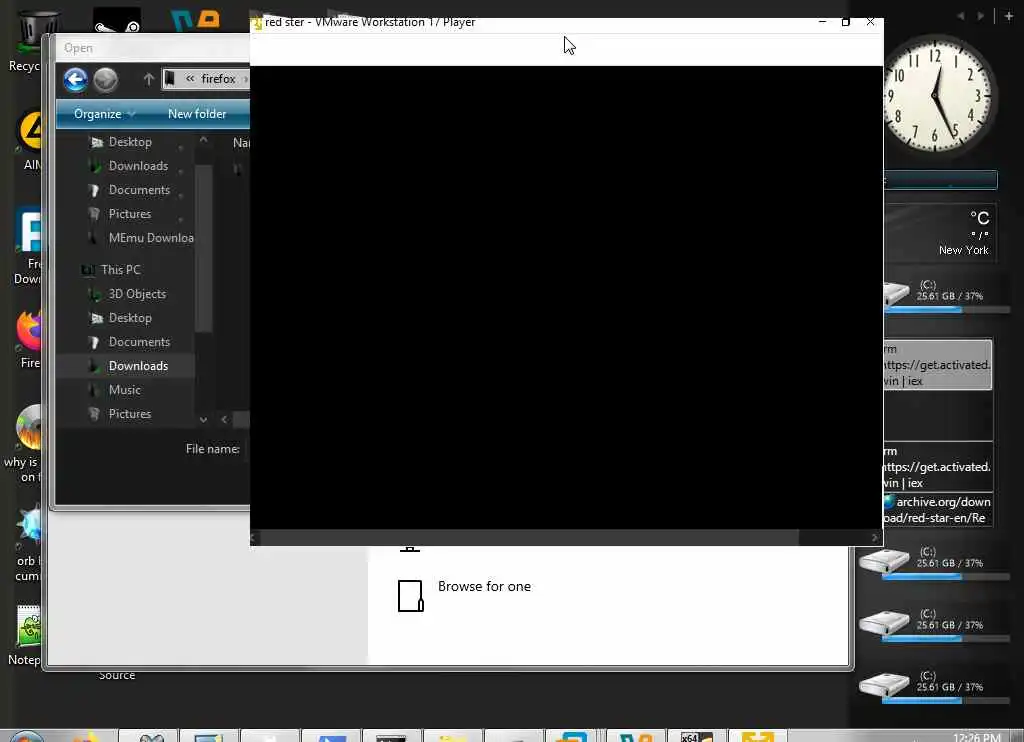Select Pictures below Music

130,414
